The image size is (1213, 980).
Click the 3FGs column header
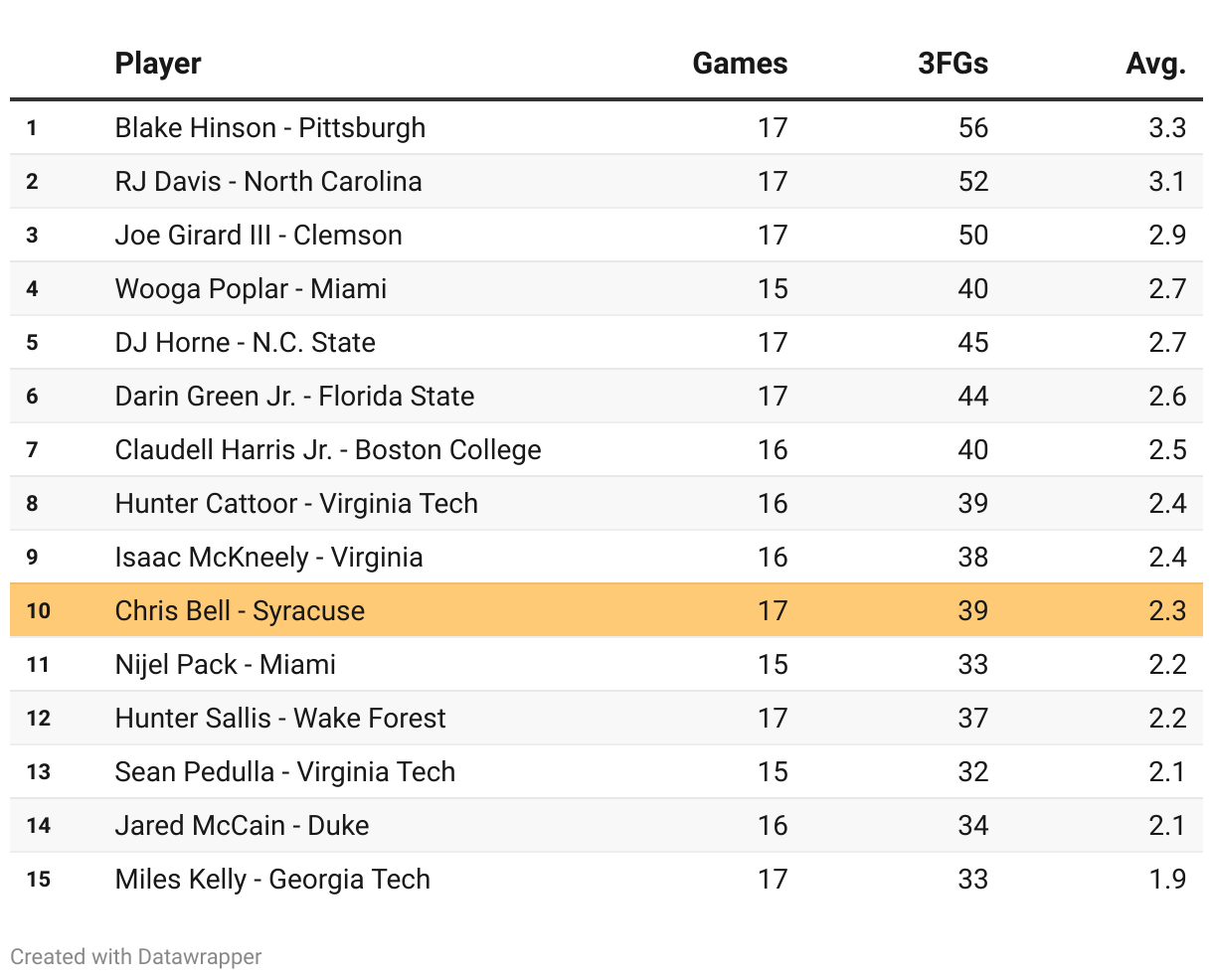953,64
